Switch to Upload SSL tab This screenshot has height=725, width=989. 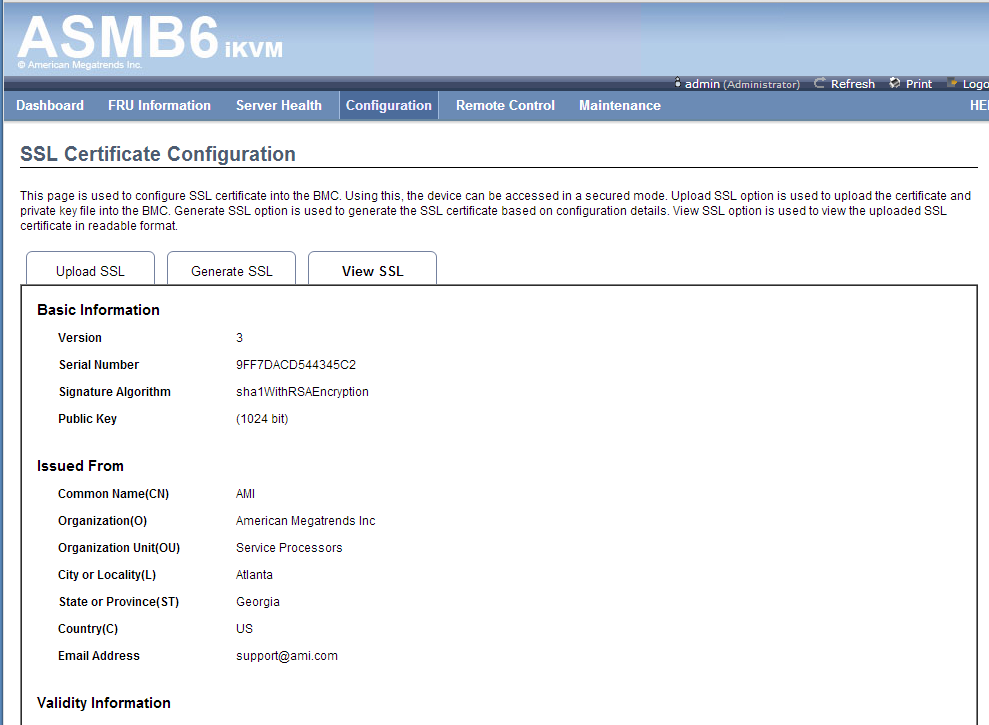click(x=90, y=269)
